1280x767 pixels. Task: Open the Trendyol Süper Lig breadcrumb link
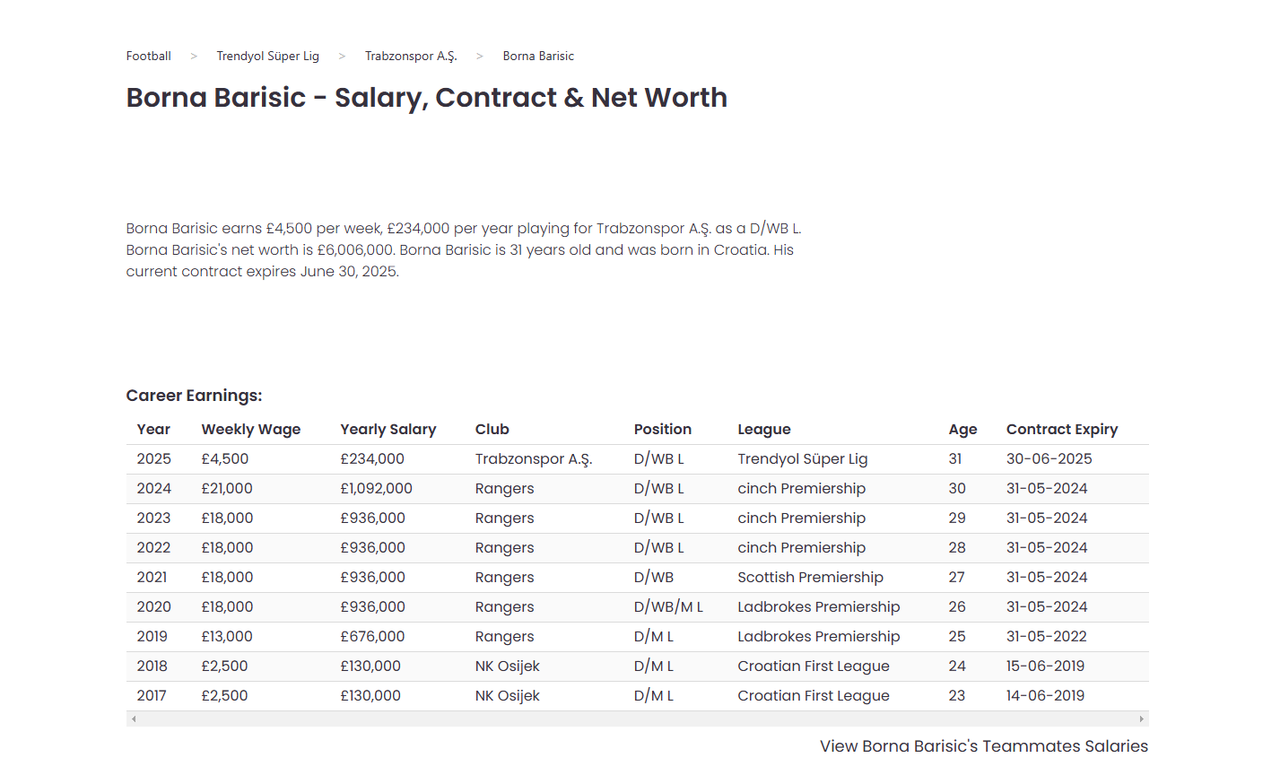[x=268, y=56]
